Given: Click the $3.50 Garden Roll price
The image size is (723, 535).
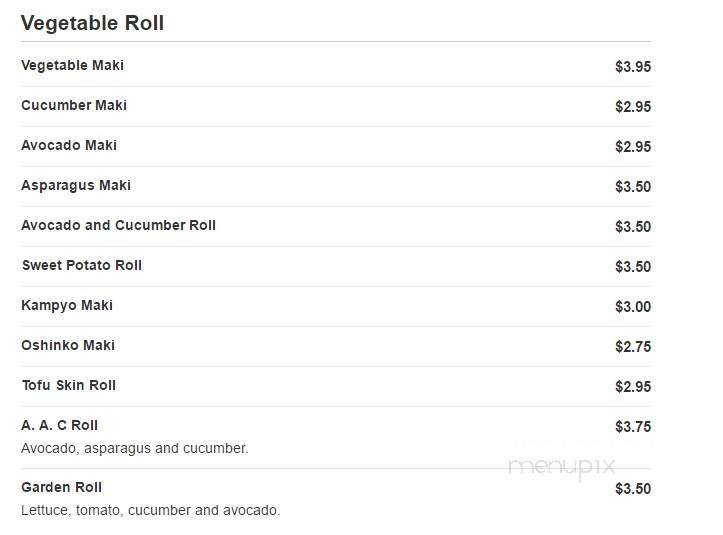Looking at the screenshot, I should coord(633,489).
